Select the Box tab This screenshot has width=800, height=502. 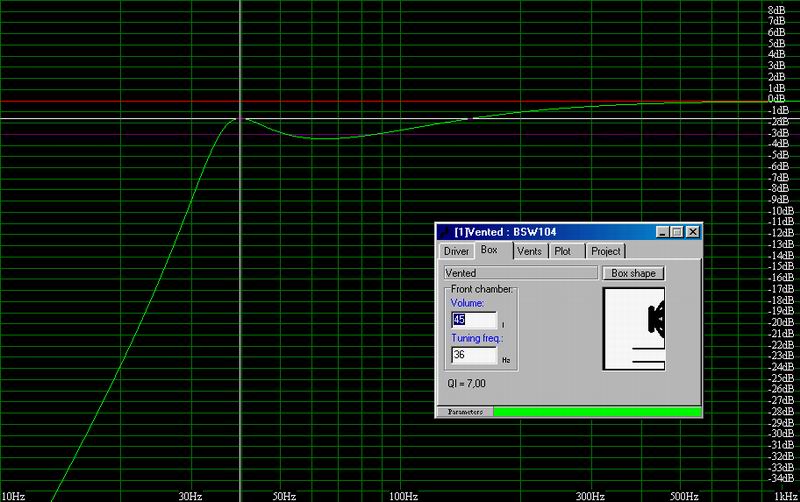(x=490, y=250)
